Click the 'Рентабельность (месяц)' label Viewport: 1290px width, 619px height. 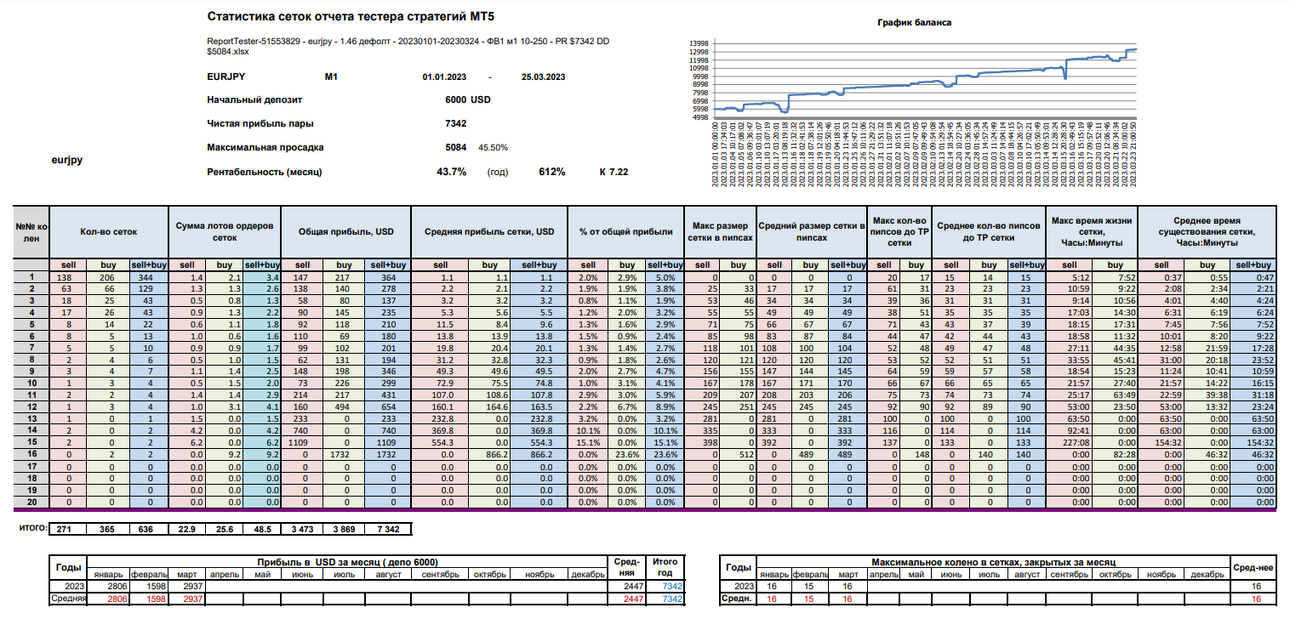[x=265, y=172]
